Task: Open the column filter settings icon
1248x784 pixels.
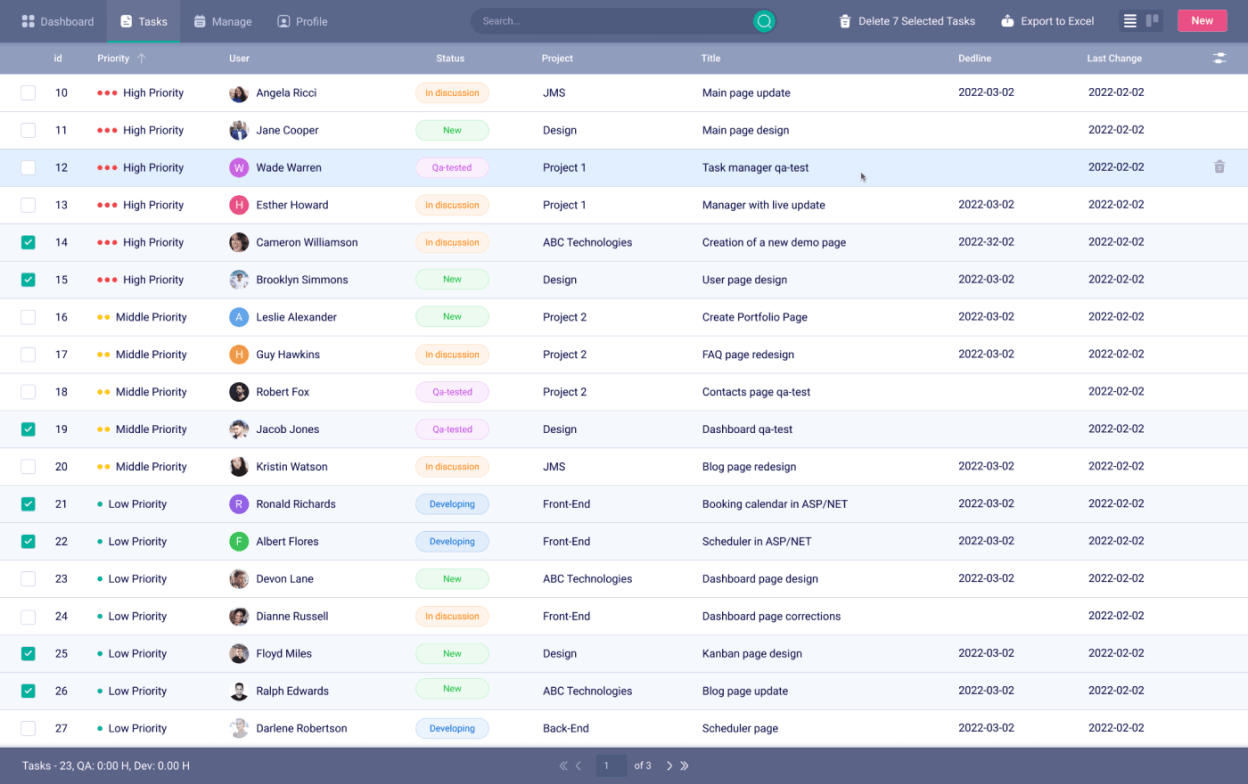Action: pos(1219,58)
